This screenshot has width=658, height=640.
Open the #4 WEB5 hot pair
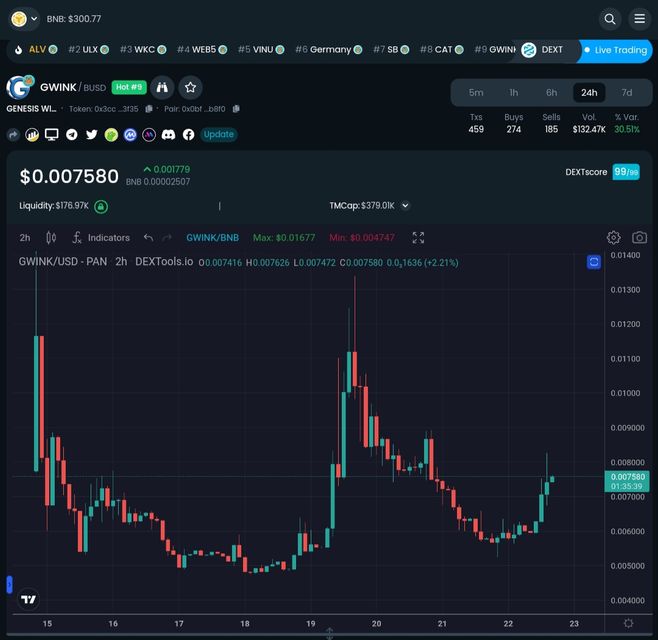(x=202, y=50)
